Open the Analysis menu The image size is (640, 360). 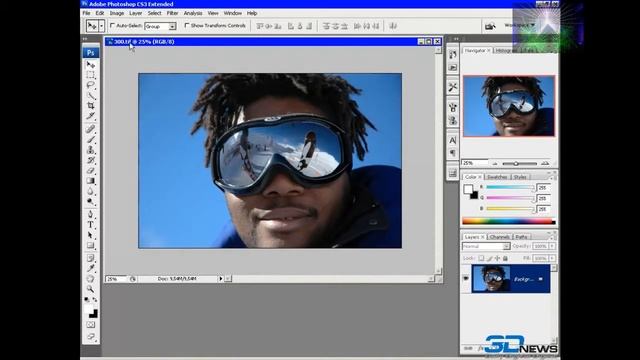pos(193,13)
